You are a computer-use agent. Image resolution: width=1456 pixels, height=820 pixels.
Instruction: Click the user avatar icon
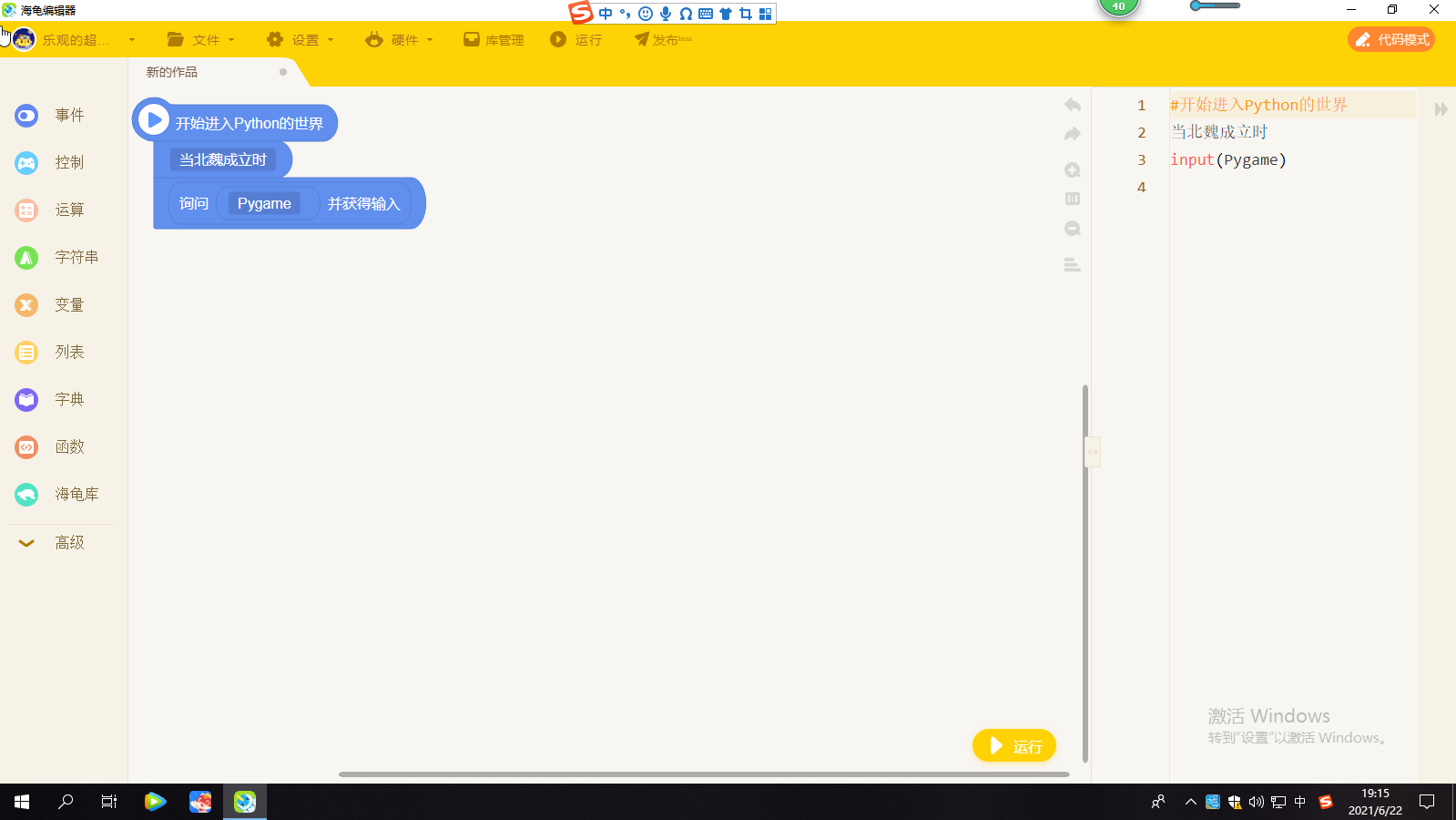coord(24,40)
